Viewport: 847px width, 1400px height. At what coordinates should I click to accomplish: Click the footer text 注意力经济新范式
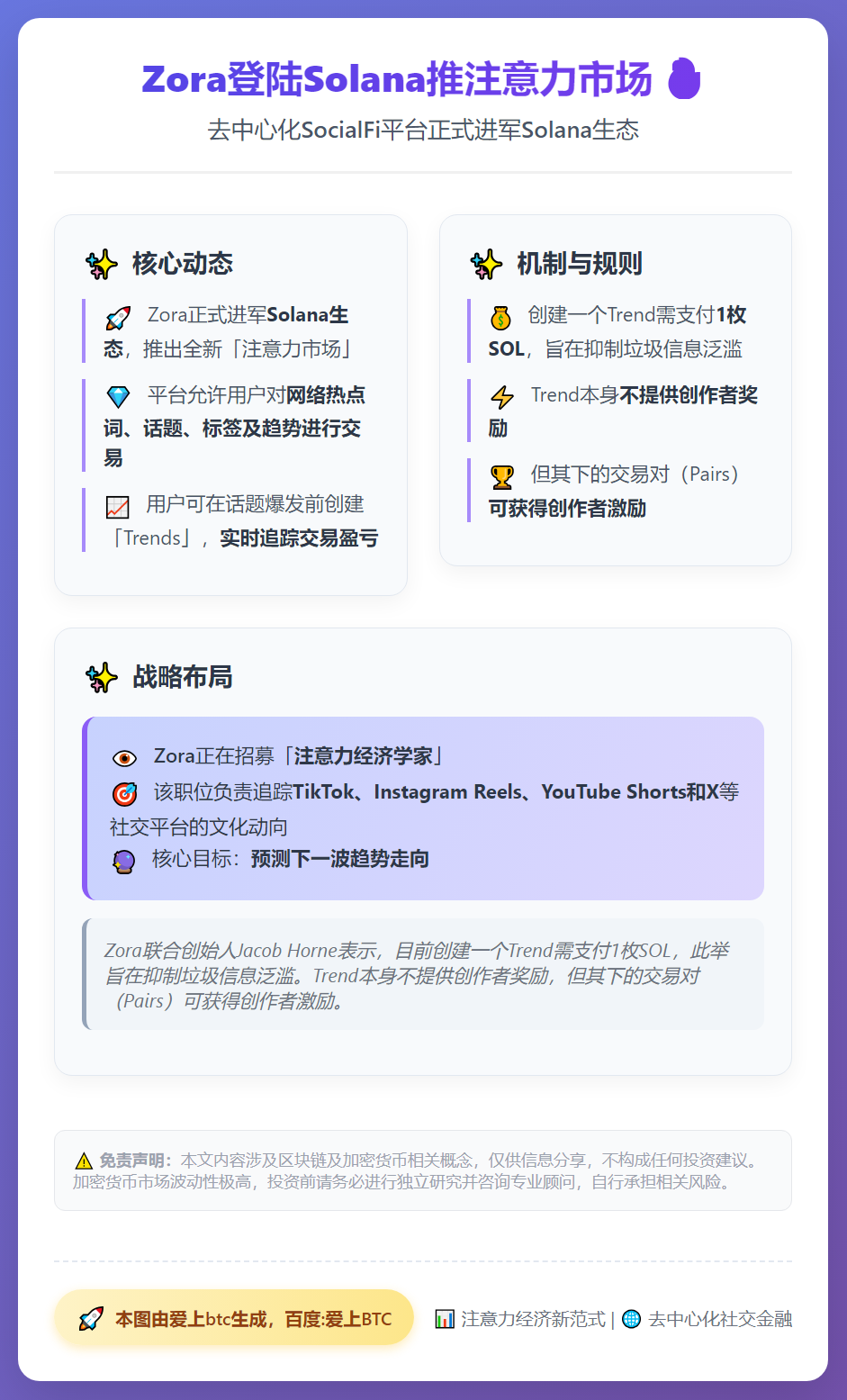[534, 1319]
